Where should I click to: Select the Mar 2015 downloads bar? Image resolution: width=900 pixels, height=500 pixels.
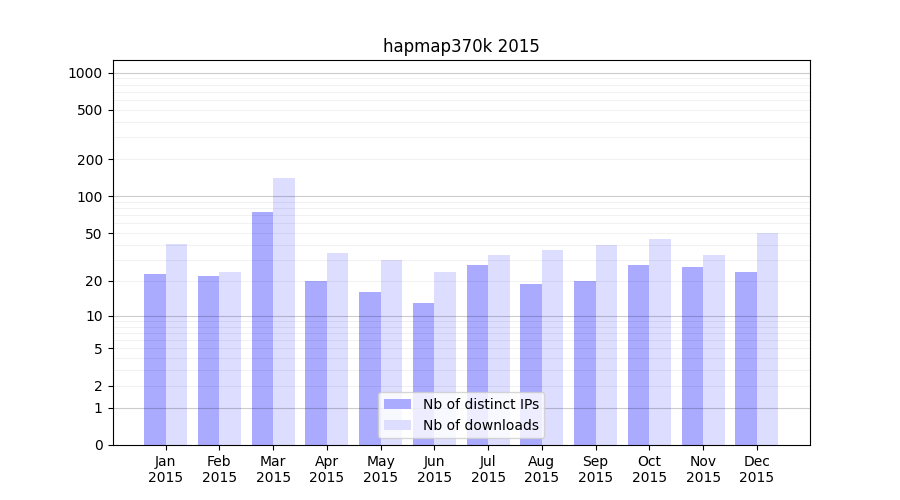point(284,311)
